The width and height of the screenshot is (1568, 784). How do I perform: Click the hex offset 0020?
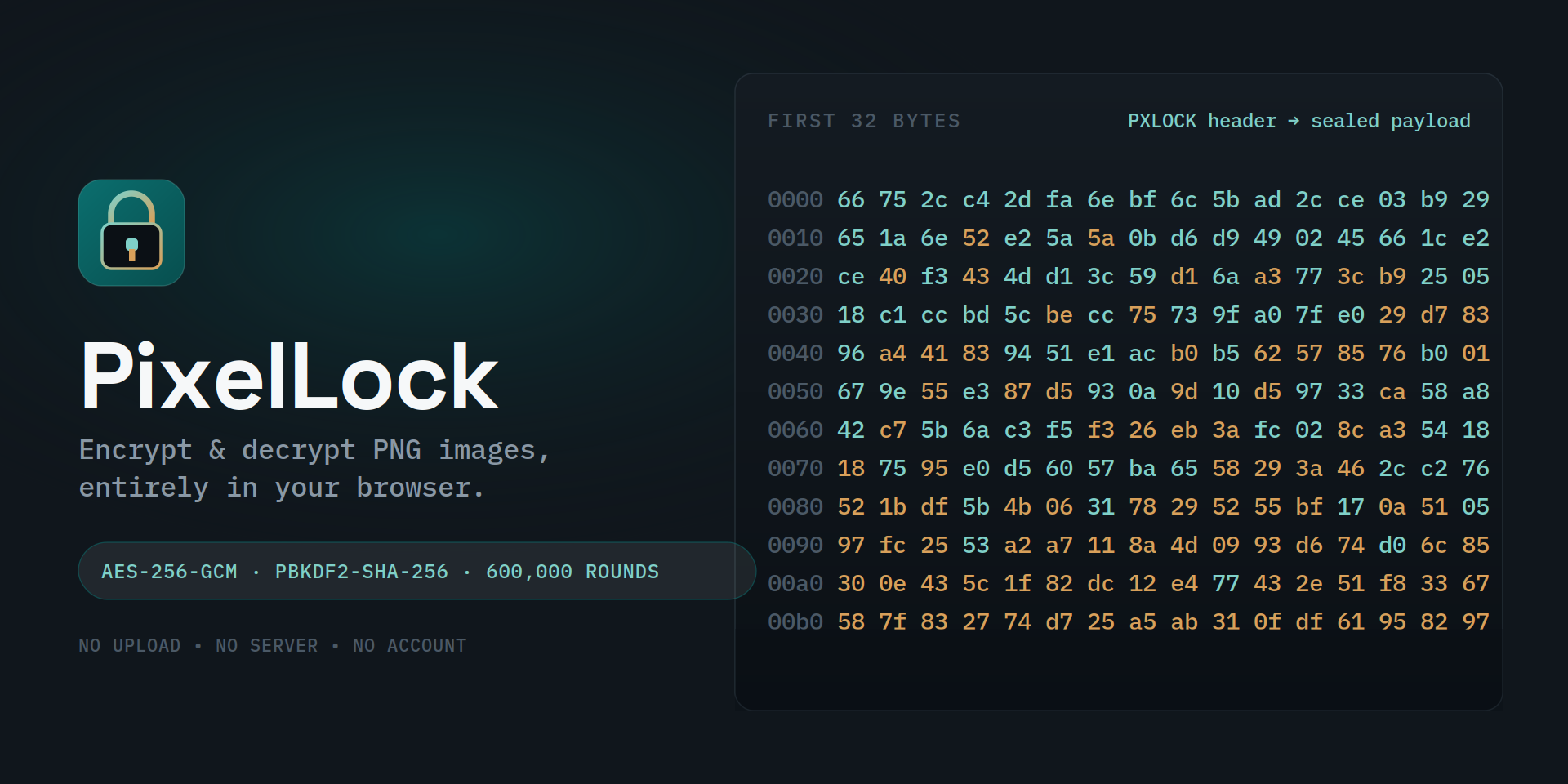pyautogui.click(x=795, y=277)
